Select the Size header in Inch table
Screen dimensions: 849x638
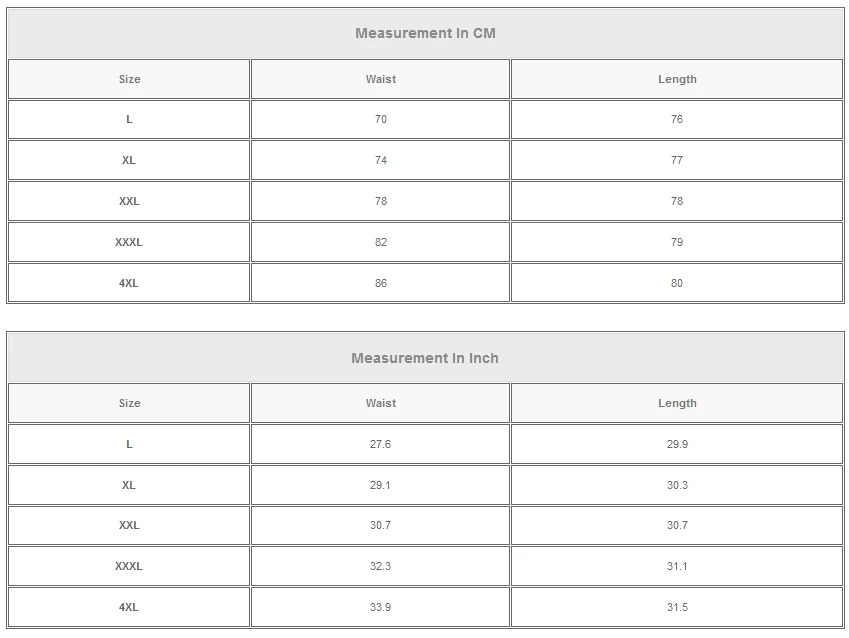129,403
